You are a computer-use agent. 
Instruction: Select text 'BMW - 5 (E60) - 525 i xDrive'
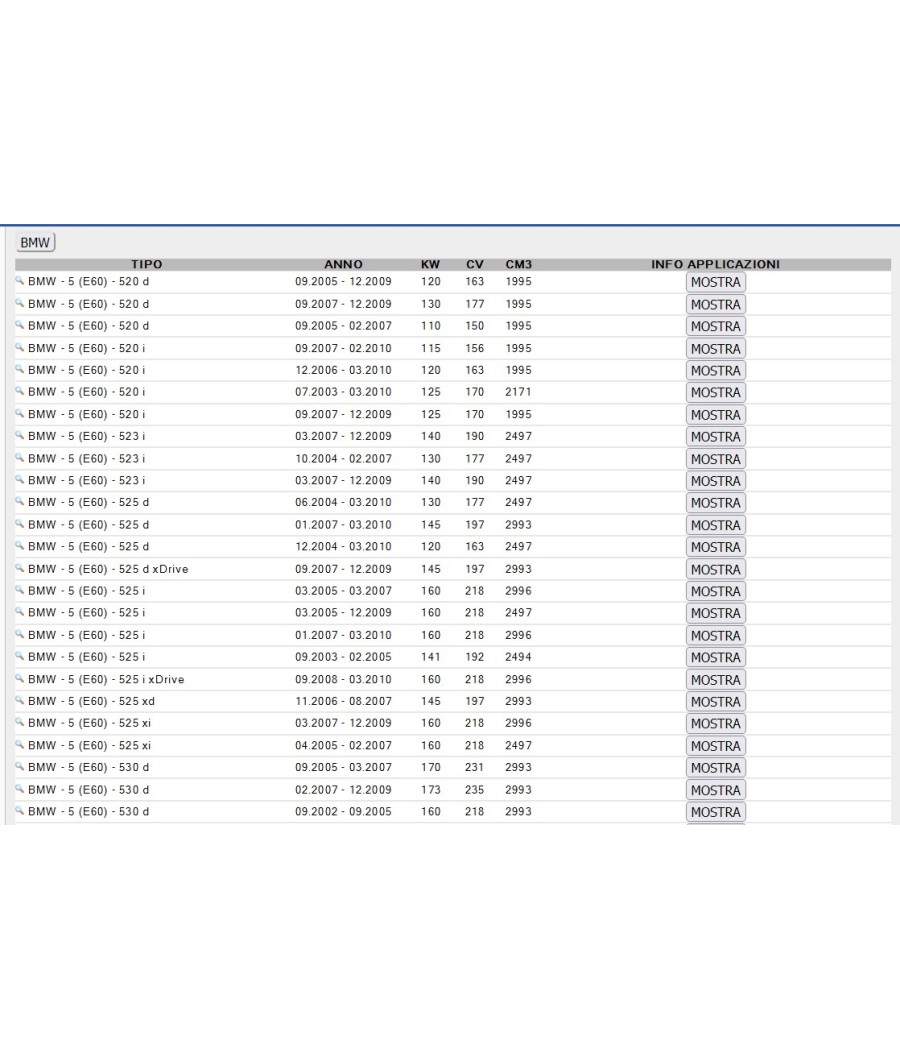coord(106,679)
